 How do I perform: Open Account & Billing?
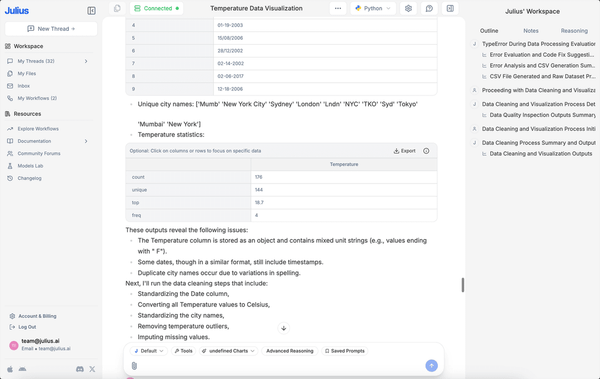tap(37, 316)
